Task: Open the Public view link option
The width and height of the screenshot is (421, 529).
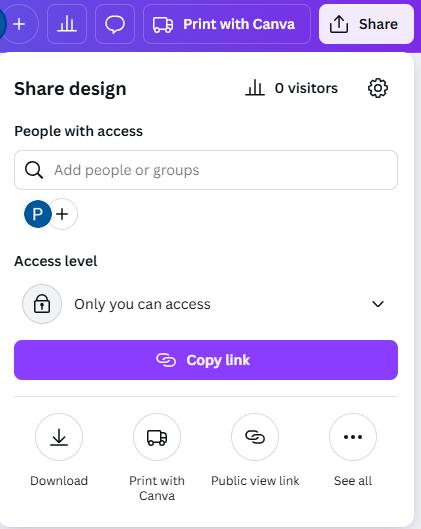Action: click(255, 437)
